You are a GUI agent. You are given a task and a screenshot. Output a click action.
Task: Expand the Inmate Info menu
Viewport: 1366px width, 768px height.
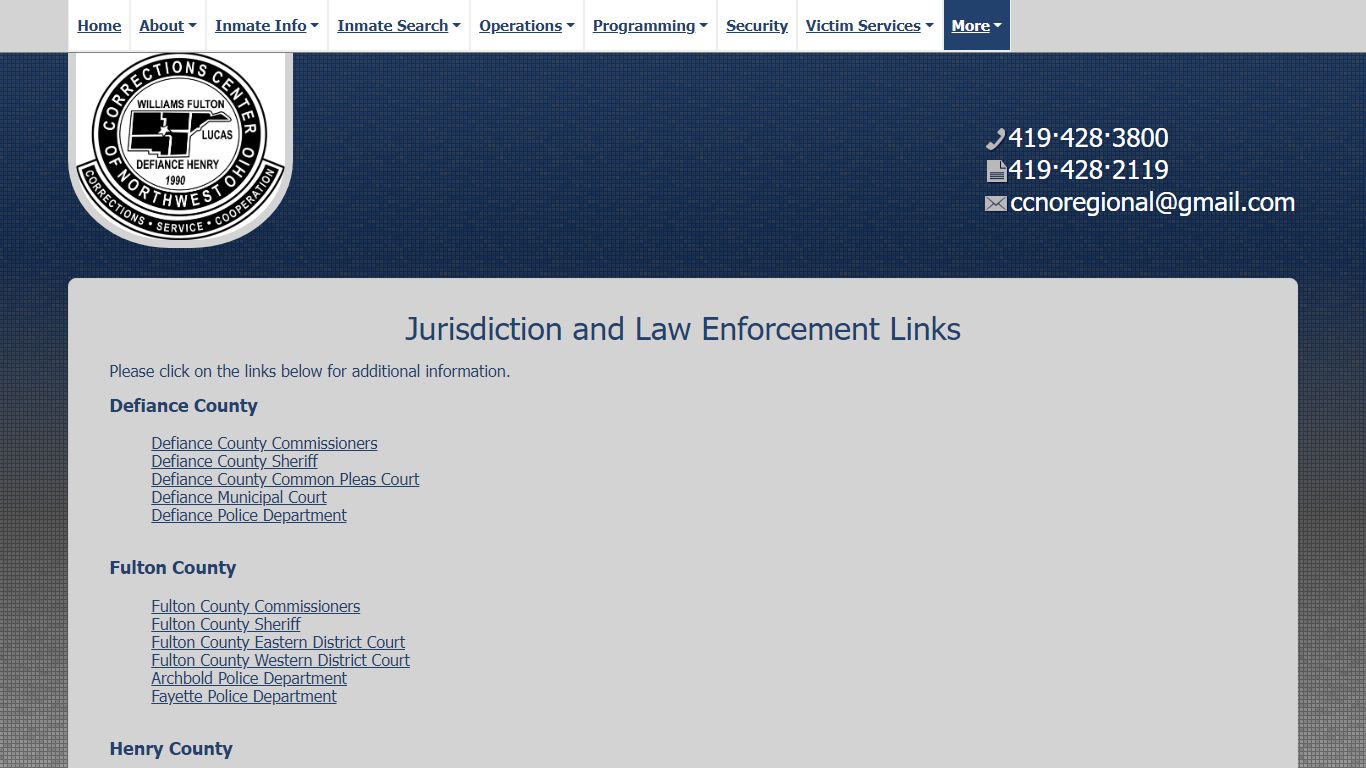267,26
